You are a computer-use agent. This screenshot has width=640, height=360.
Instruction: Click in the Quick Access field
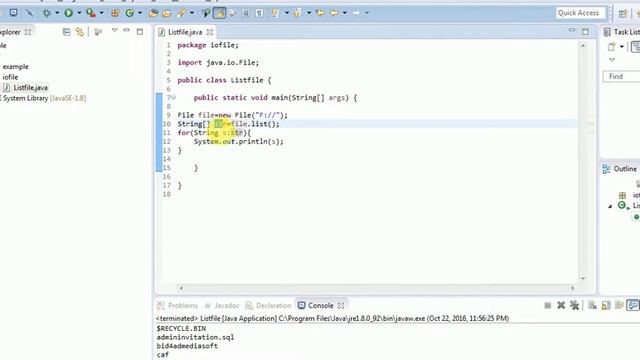click(580, 13)
